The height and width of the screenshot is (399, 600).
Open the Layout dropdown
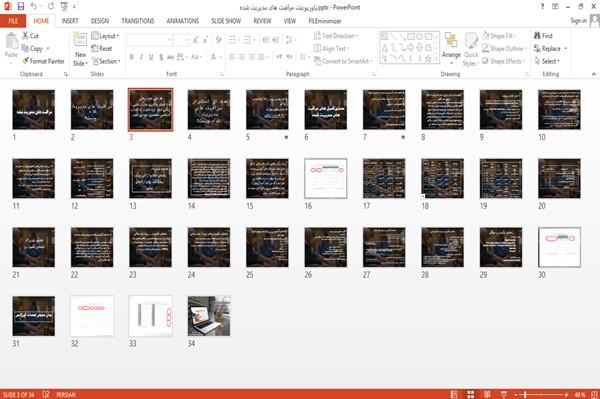coord(105,36)
